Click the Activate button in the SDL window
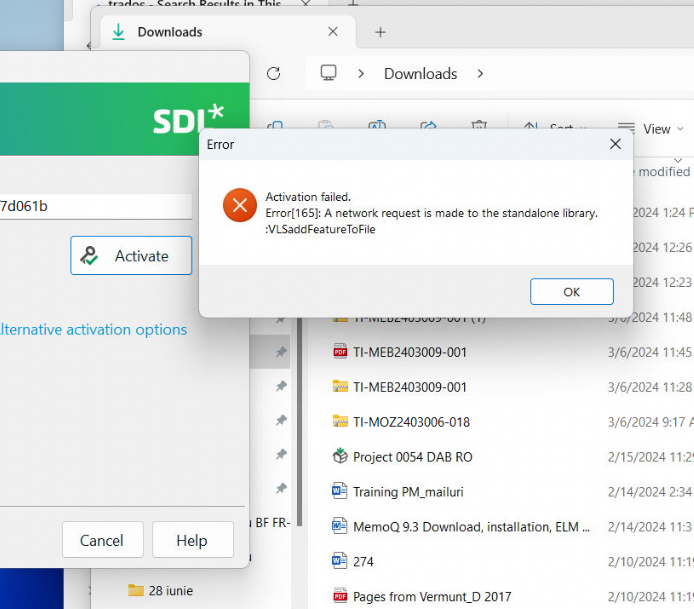The width and height of the screenshot is (694, 609). click(x=131, y=255)
